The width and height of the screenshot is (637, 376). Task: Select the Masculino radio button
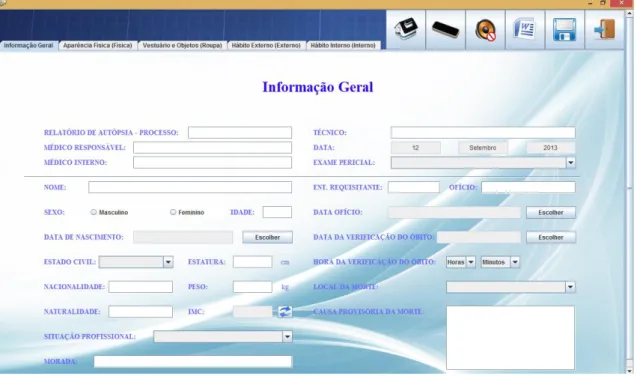pyautogui.click(x=93, y=212)
